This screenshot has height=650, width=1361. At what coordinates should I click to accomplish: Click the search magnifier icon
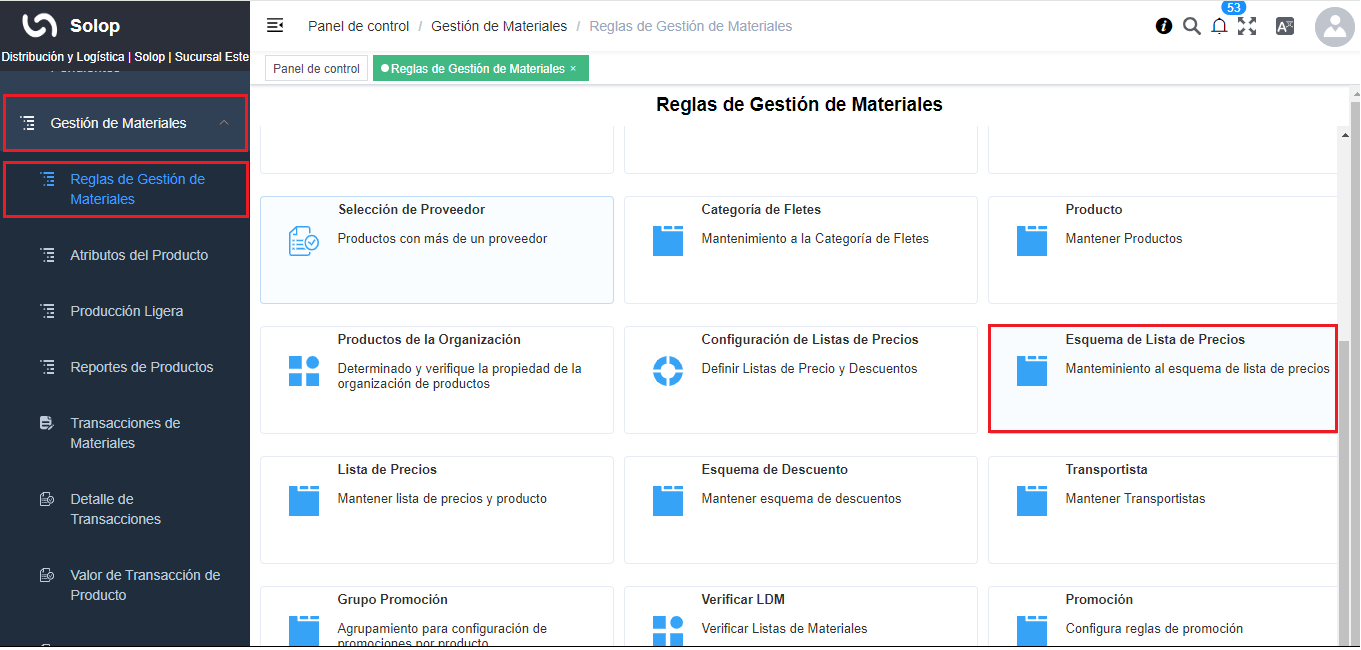point(1191,27)
